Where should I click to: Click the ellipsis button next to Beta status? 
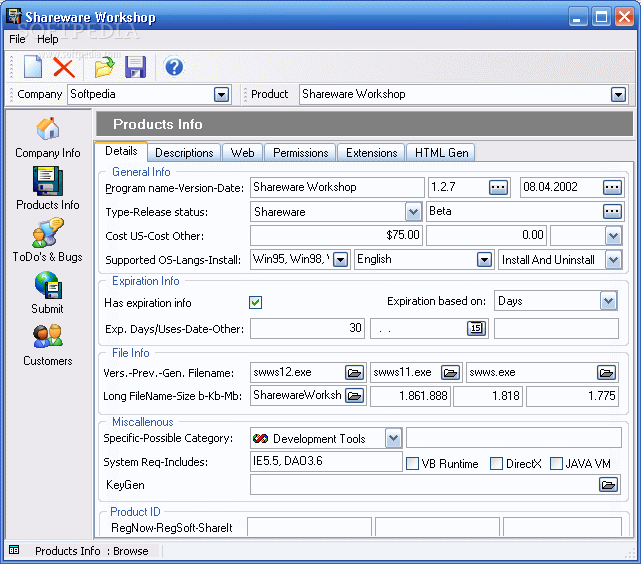click(x=612, y=211)
